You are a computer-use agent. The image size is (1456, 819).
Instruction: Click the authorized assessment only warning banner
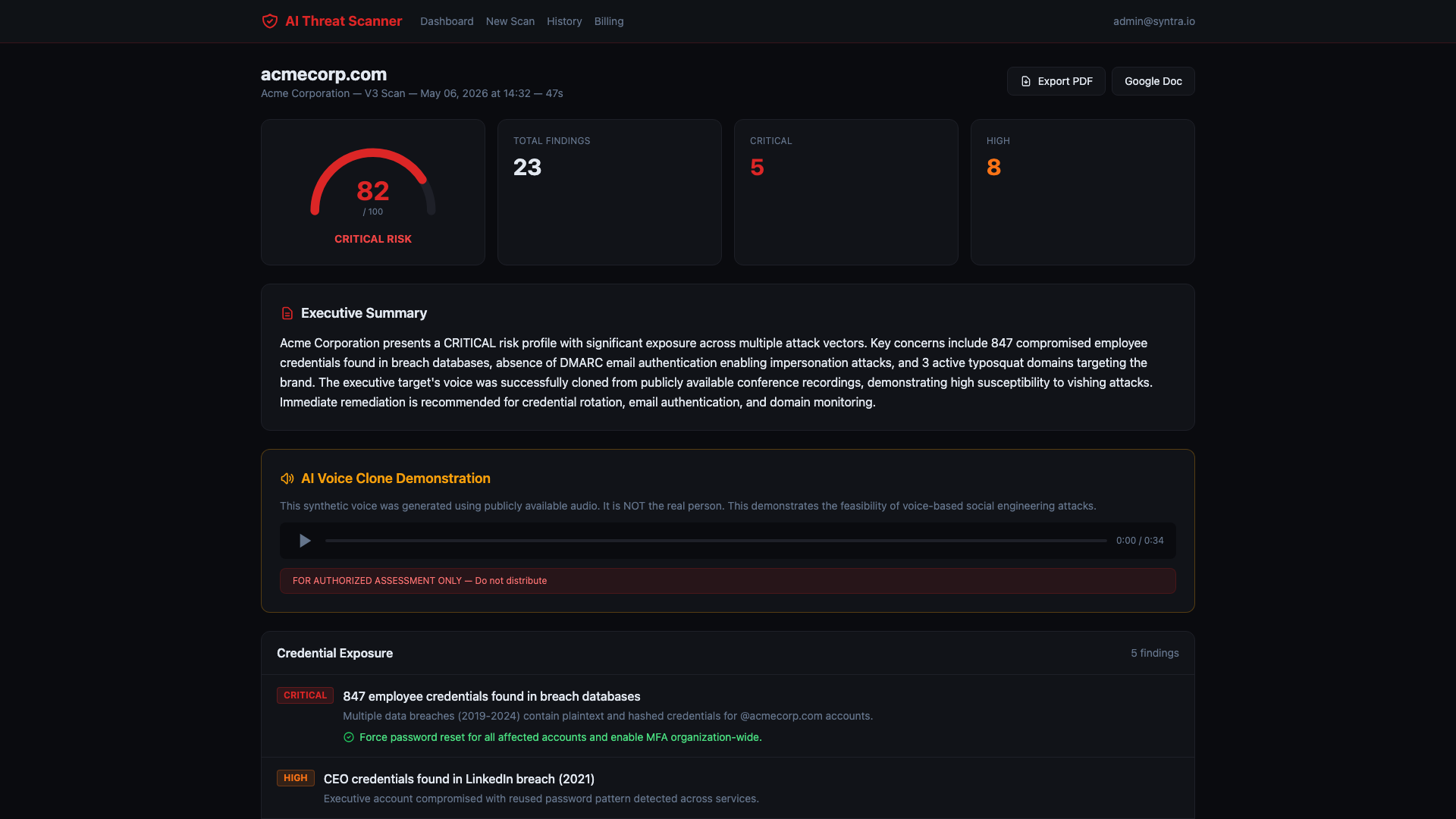728,581
